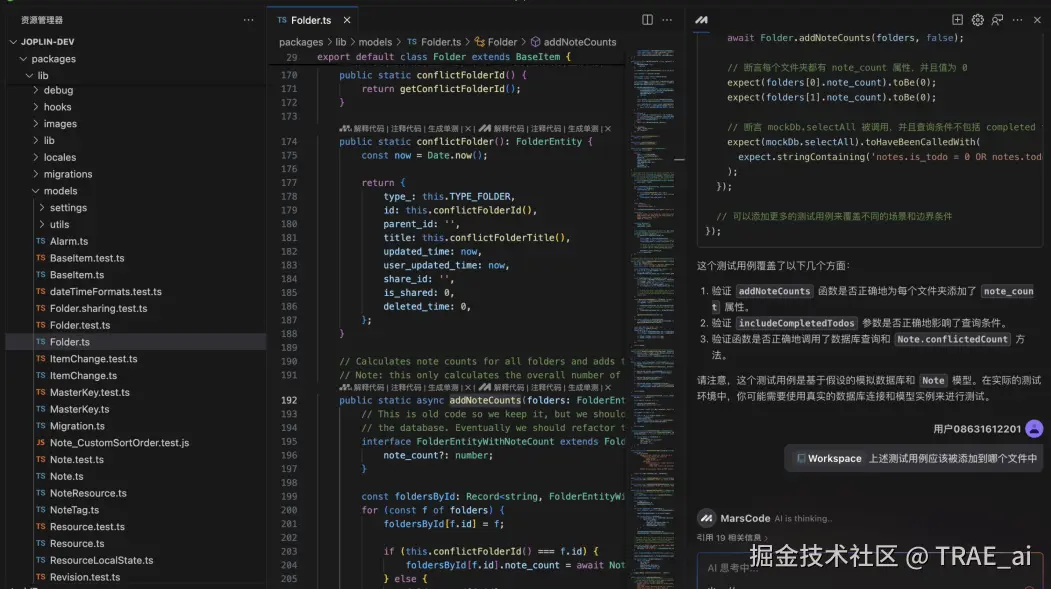
Task: Click the Workspace tag icon in message
Action: [800, 458]
